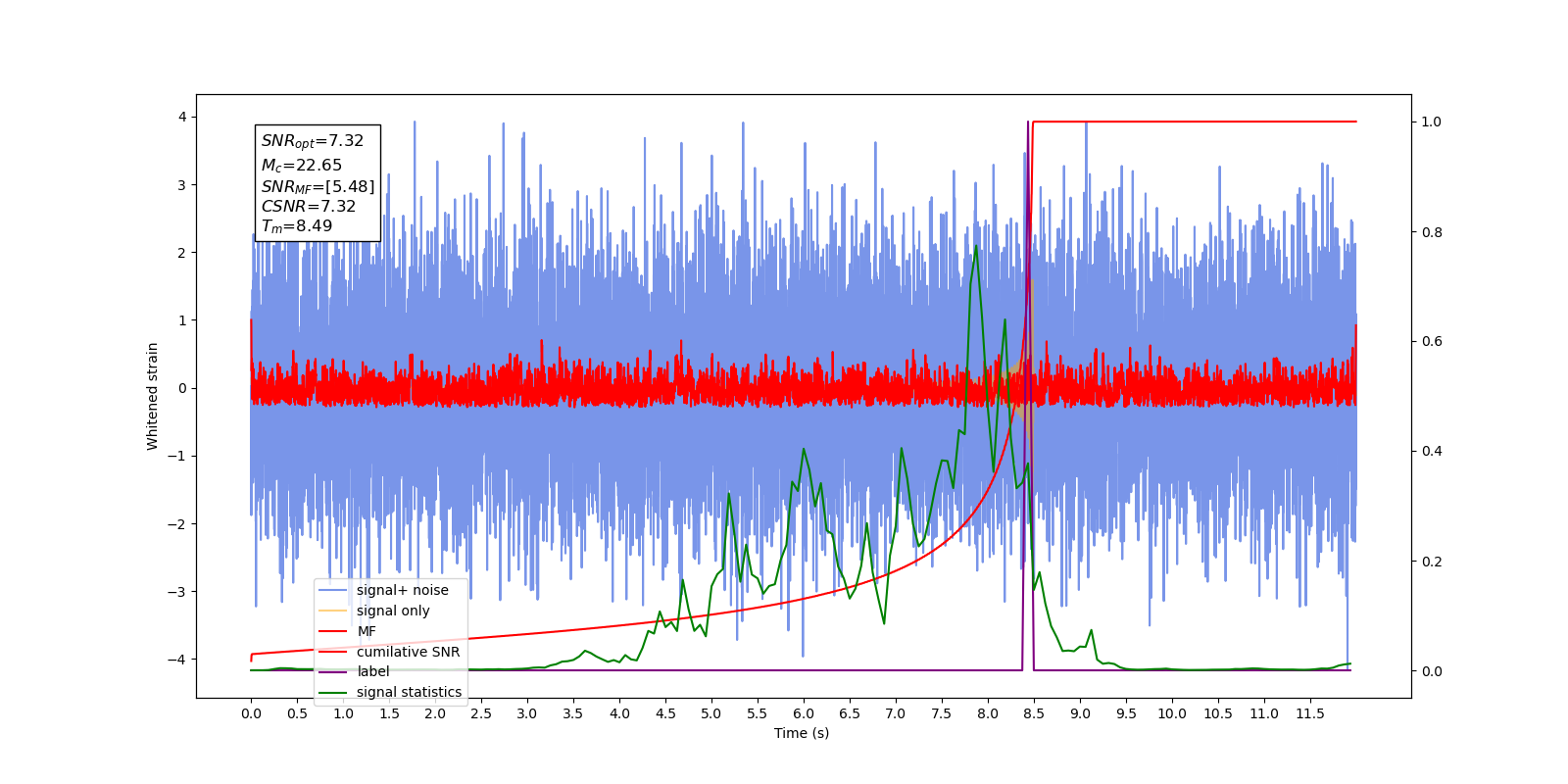
Task: Click the 8.5 tick on time axis
Action: (1034, 713)
